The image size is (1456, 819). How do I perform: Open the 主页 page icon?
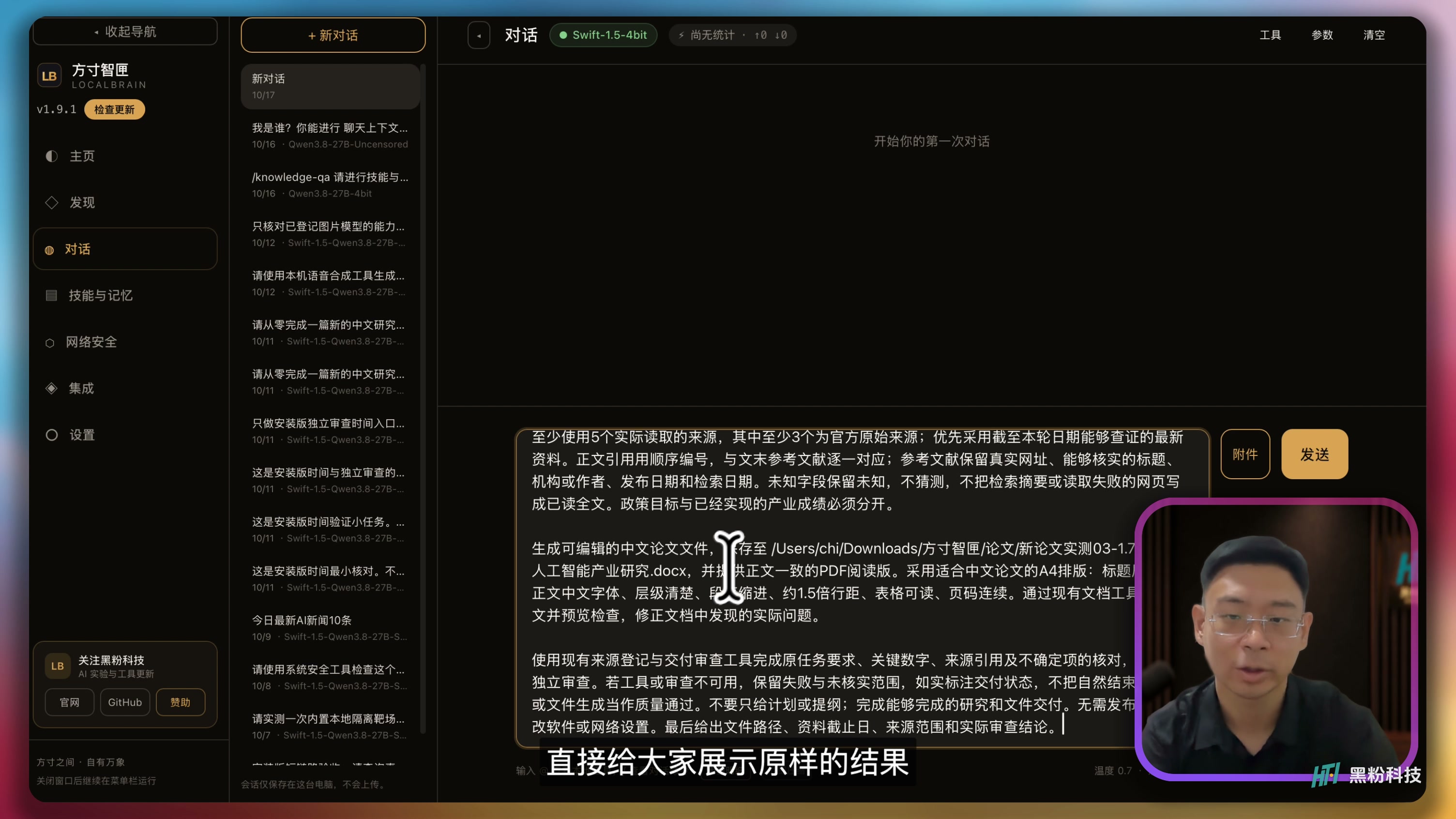coord(51,156)
